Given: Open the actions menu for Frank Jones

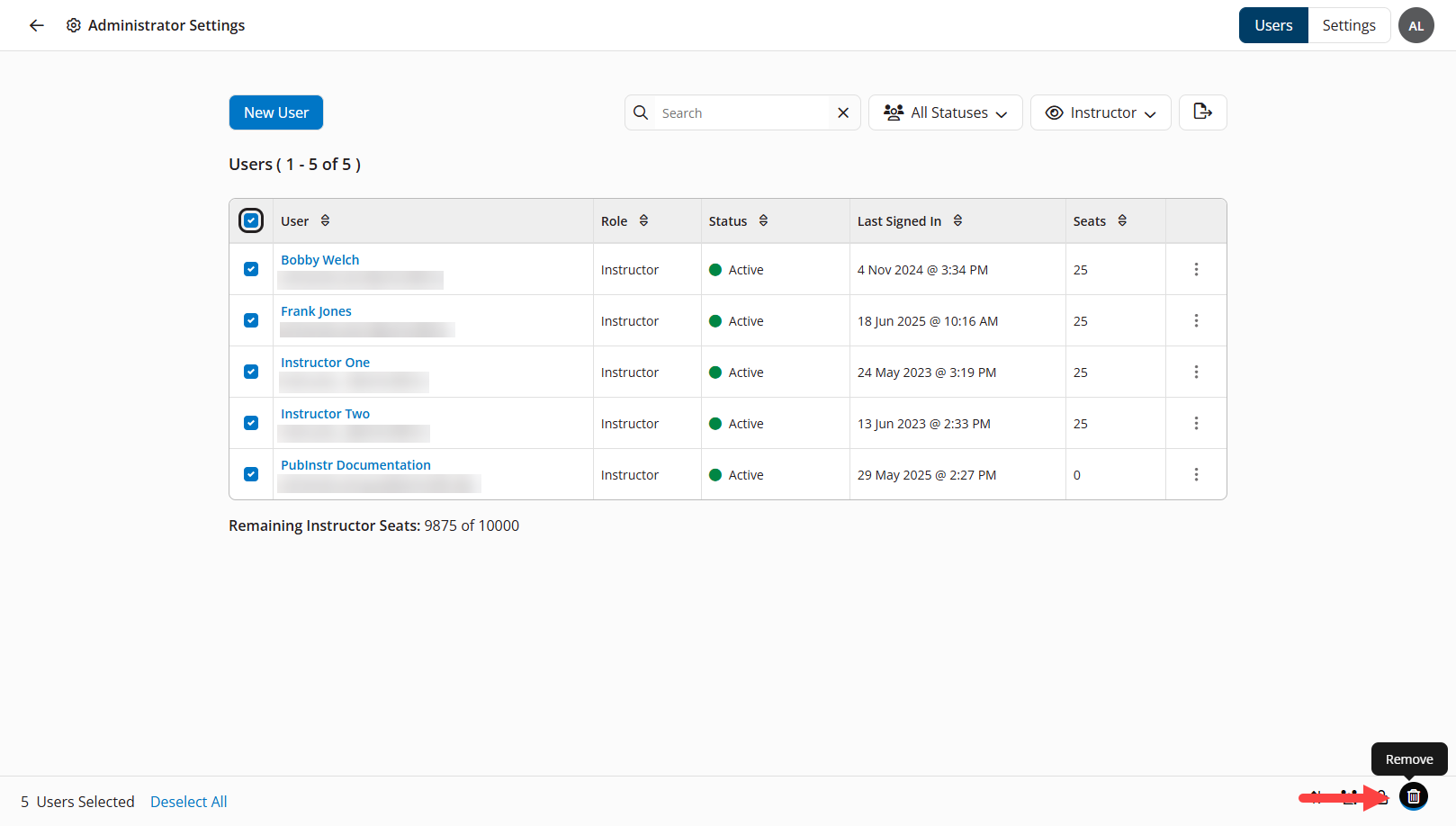Looking at the screenshot, I should 1196,320.
